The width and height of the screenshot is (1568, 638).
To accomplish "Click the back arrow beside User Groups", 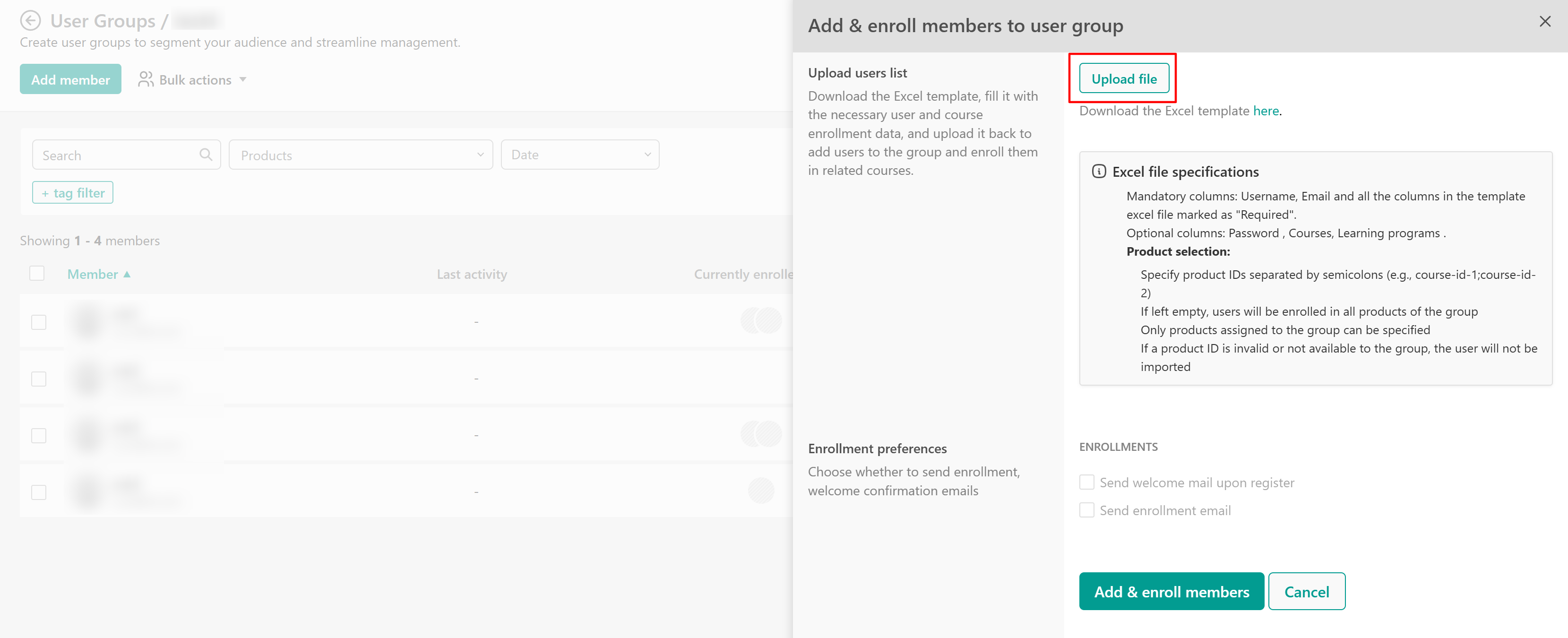I will coord(30,21).
